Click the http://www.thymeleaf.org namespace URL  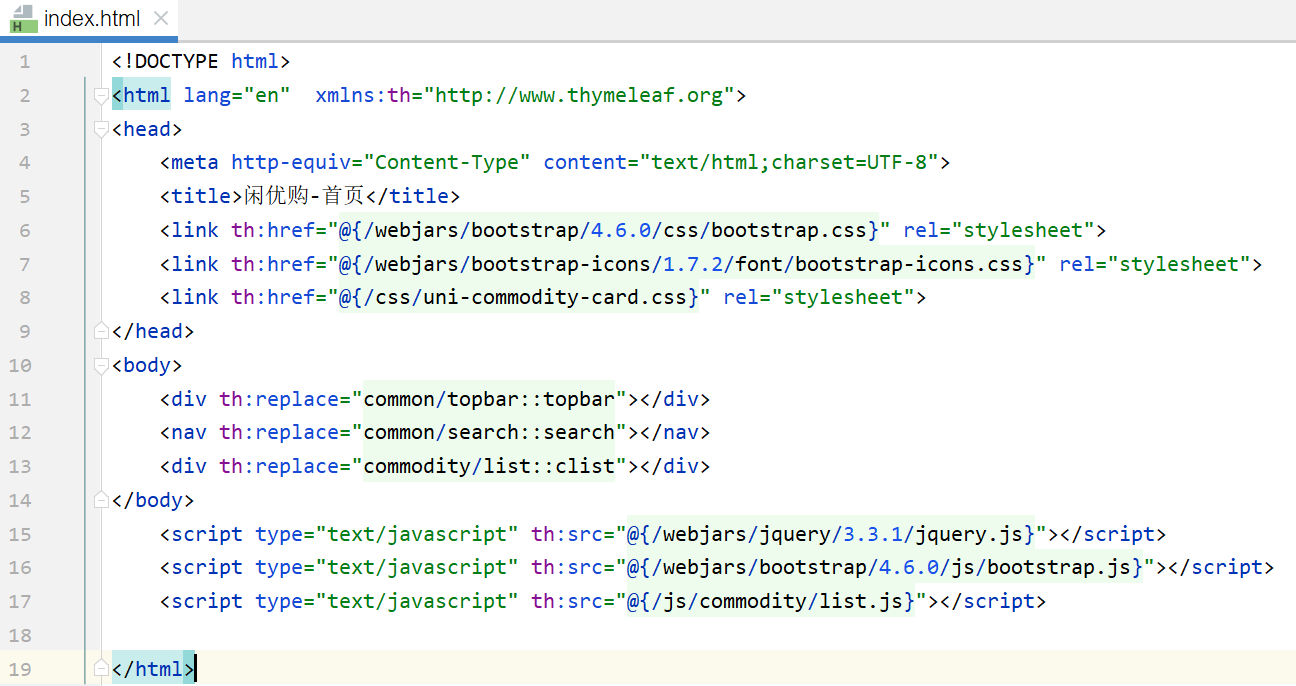[580, 96]
